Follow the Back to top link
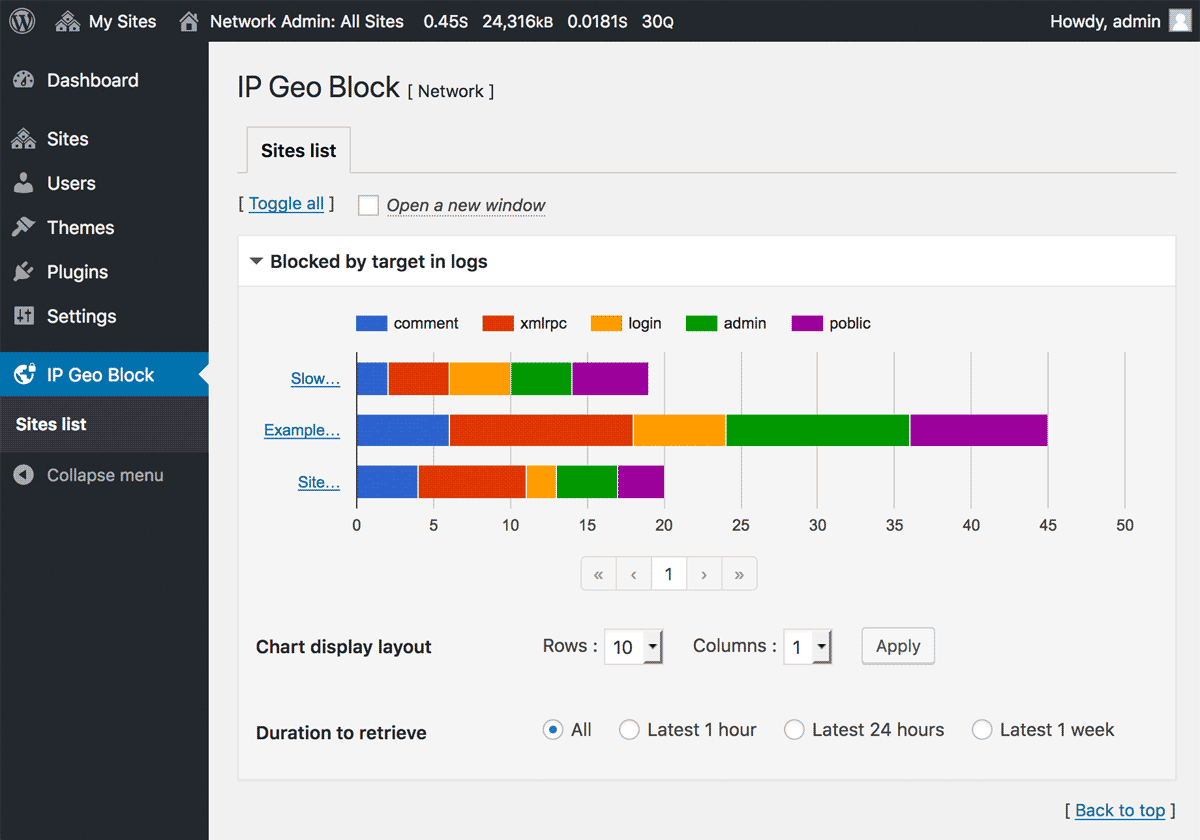Screen dimensions: 1200x840 tap(1120, 810)
